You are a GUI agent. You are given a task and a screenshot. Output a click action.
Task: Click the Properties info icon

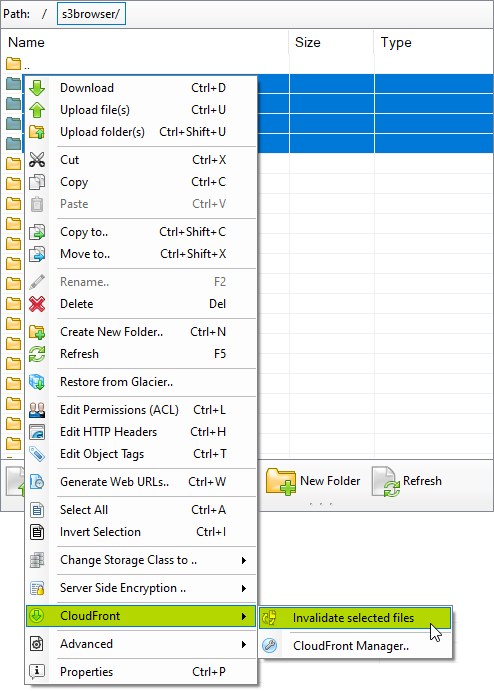37,672
